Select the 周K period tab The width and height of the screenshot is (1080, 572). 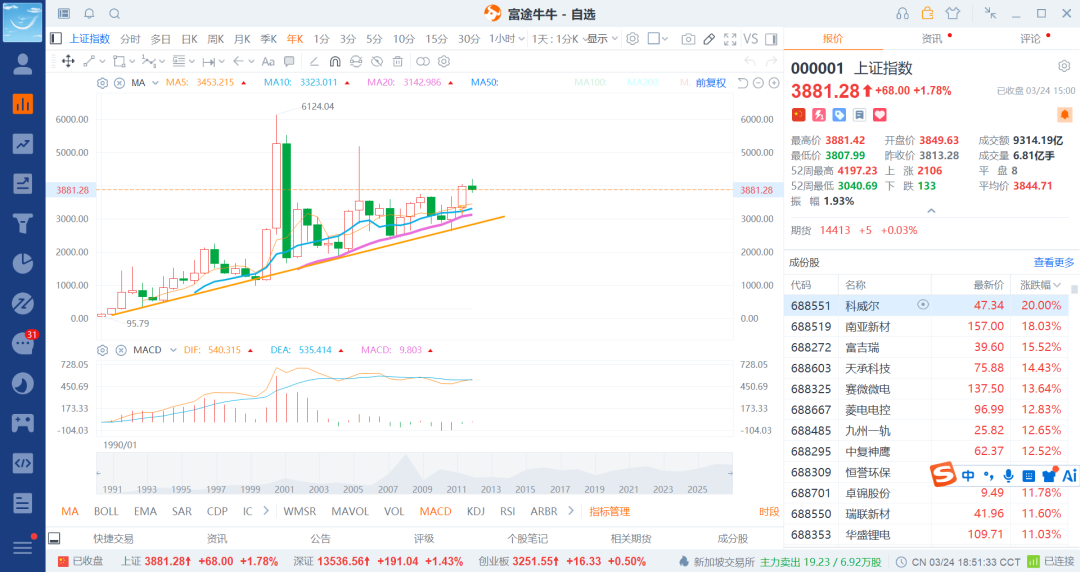216,39
